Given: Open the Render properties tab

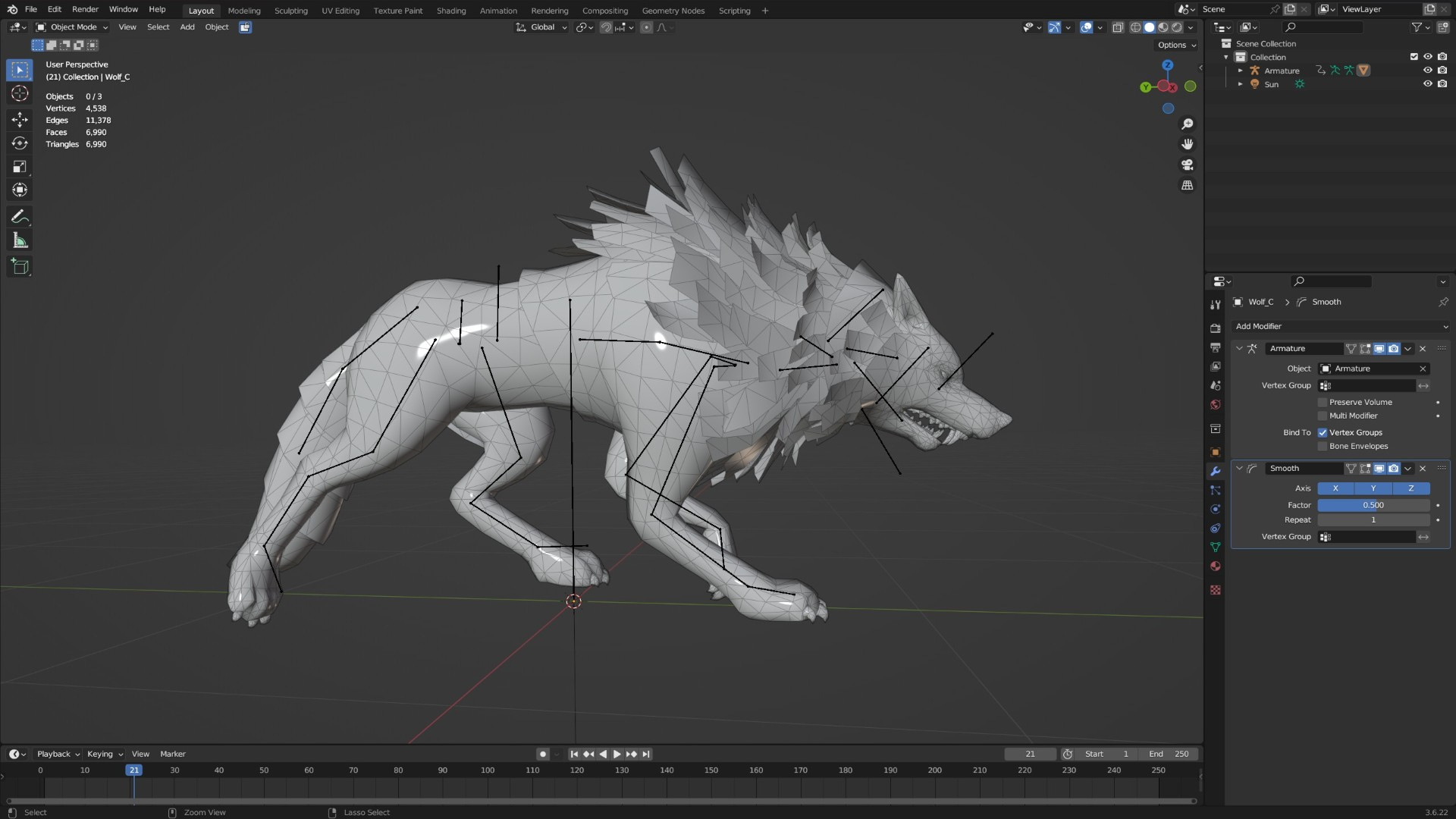Looking at the screenshot, I should point(1216,328).
